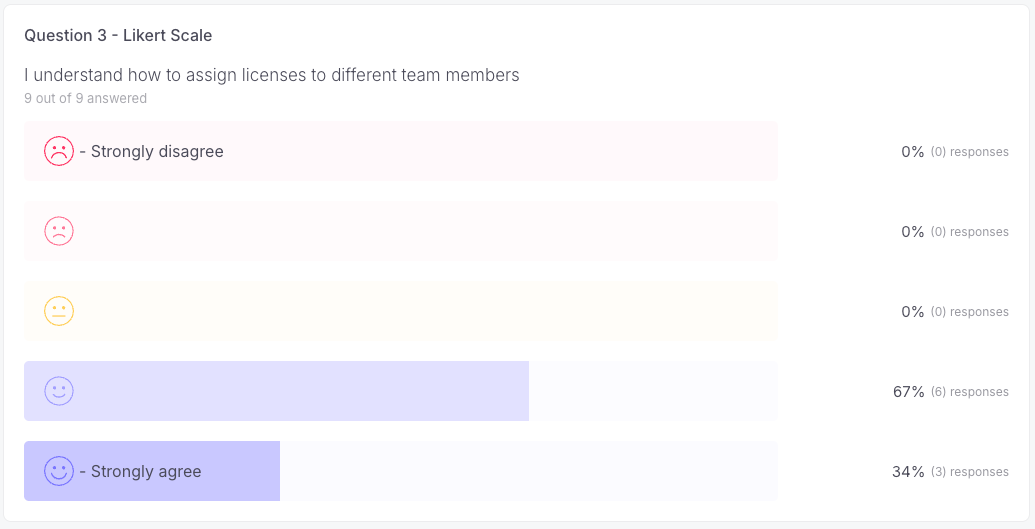Click the Strongly agree smiley icon
This screenshot has height=529, width=1035.
[x=59, y=471]
